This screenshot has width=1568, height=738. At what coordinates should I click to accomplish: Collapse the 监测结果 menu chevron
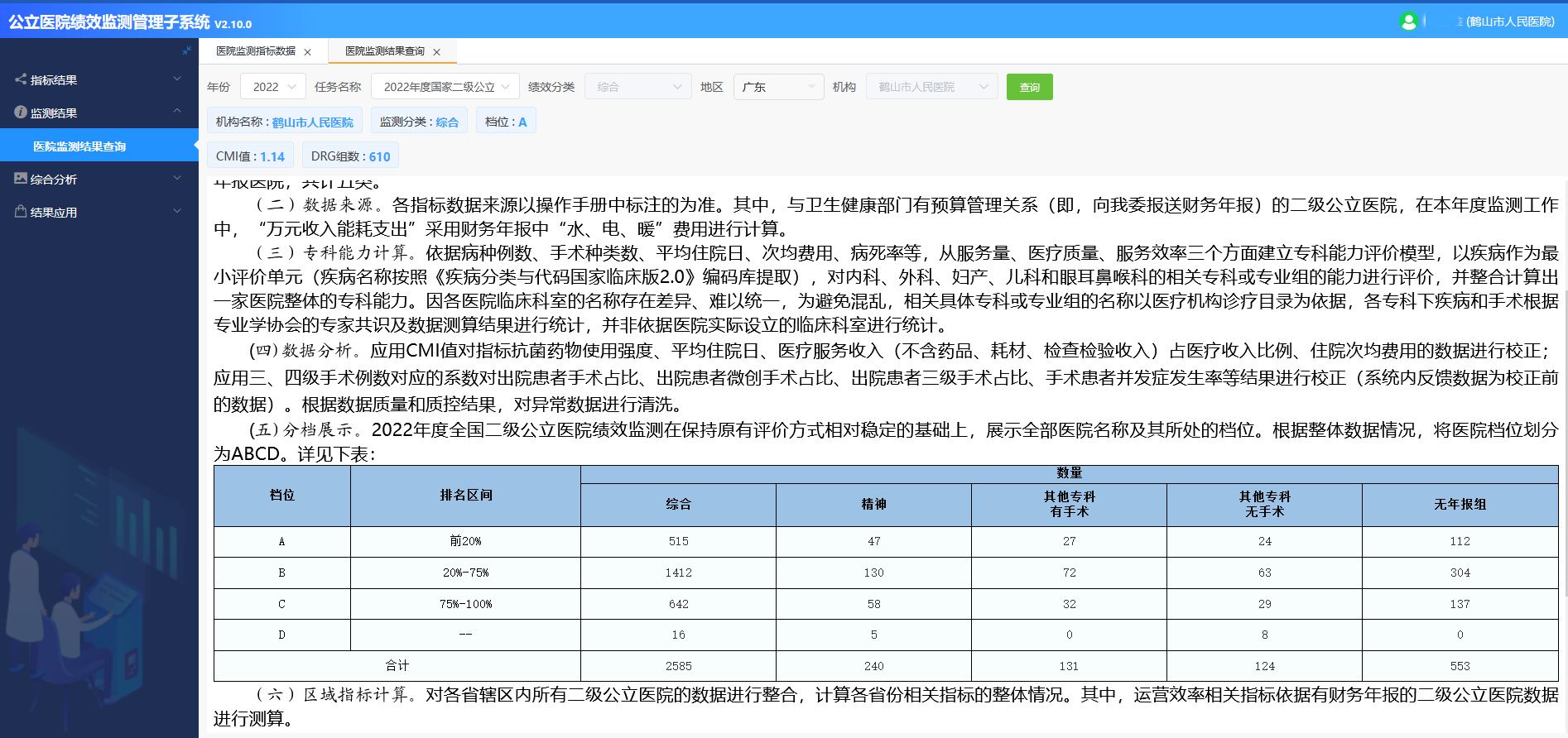tap(177, 112)
